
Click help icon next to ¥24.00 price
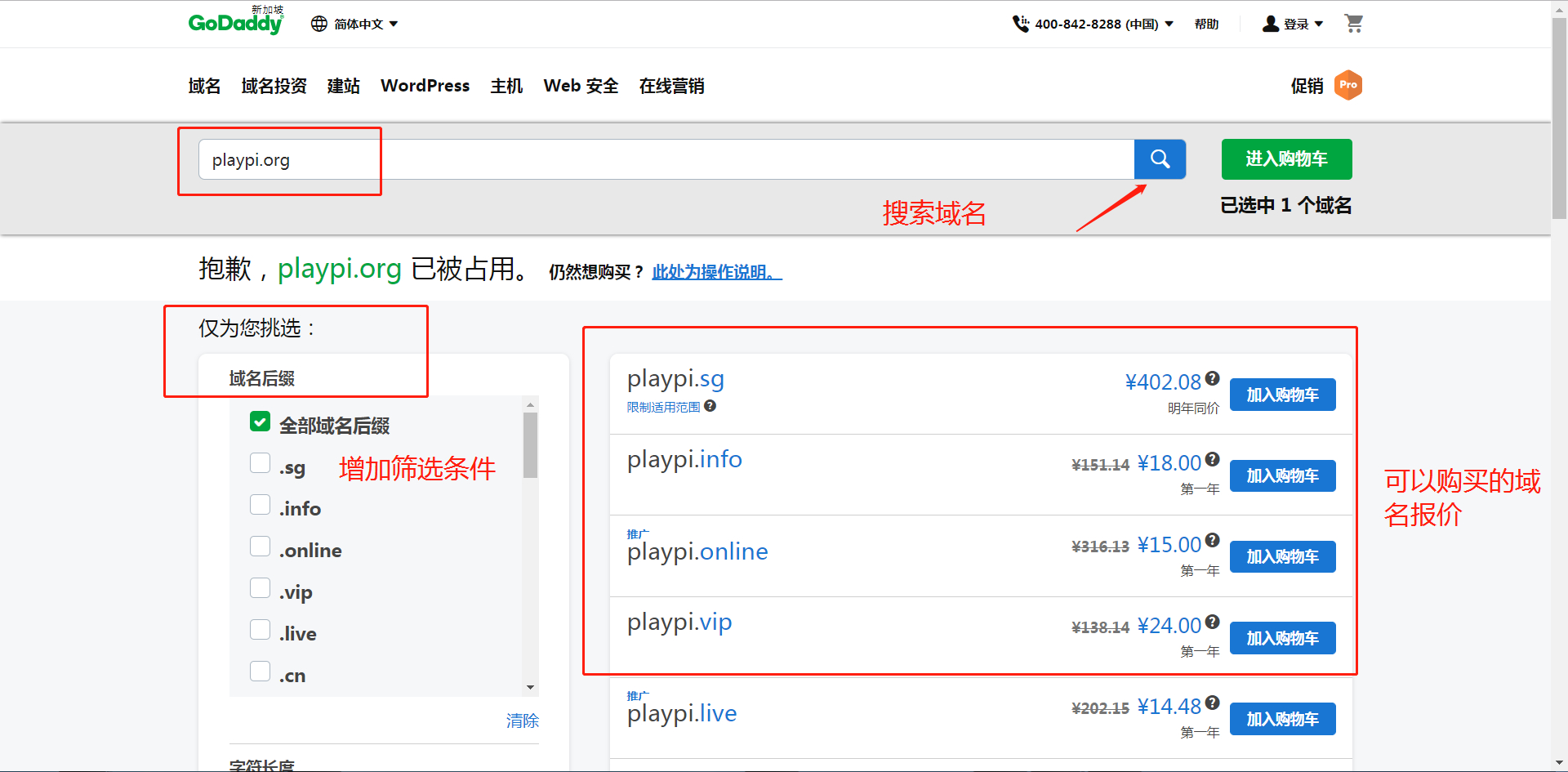pos(1213,622)
